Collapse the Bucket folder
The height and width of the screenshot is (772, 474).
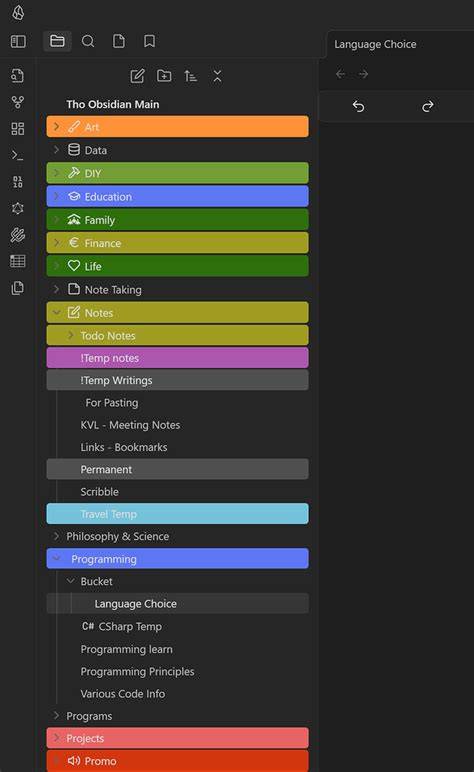pyautogui.click(x=70, y=581)
